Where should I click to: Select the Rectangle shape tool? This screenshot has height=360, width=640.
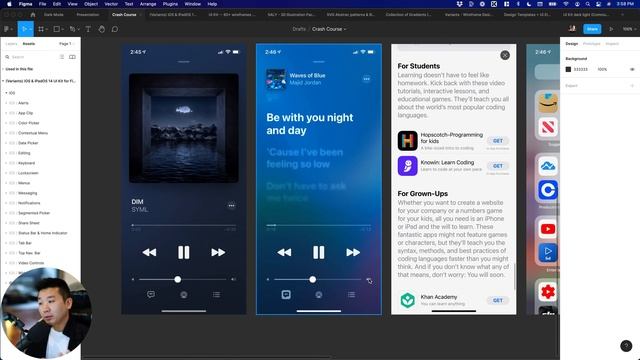pyautogui.click(x=58, y=29)
